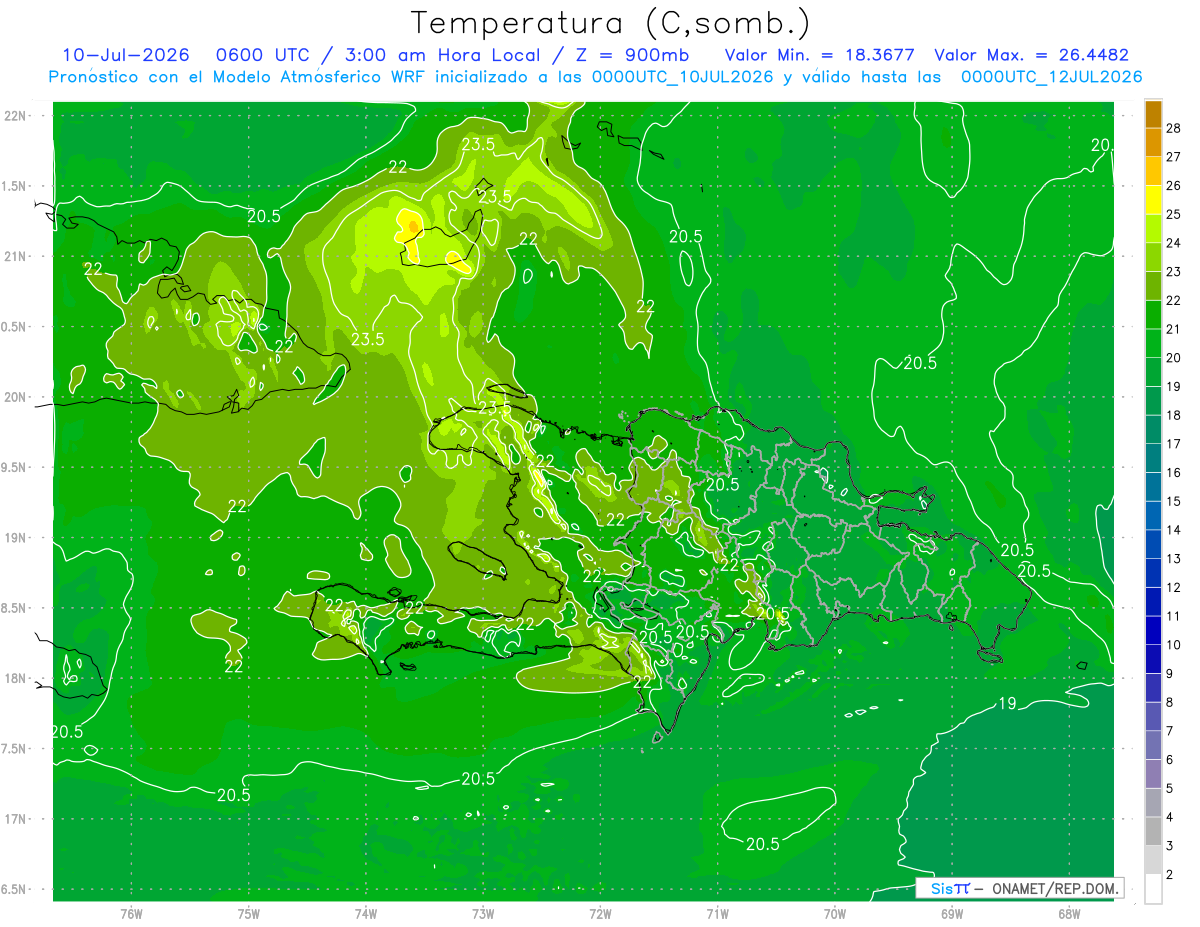Screen dimensions: 1200x927
Task: Click the "10" value on the color scale
Action: [x=1174, y=645]
